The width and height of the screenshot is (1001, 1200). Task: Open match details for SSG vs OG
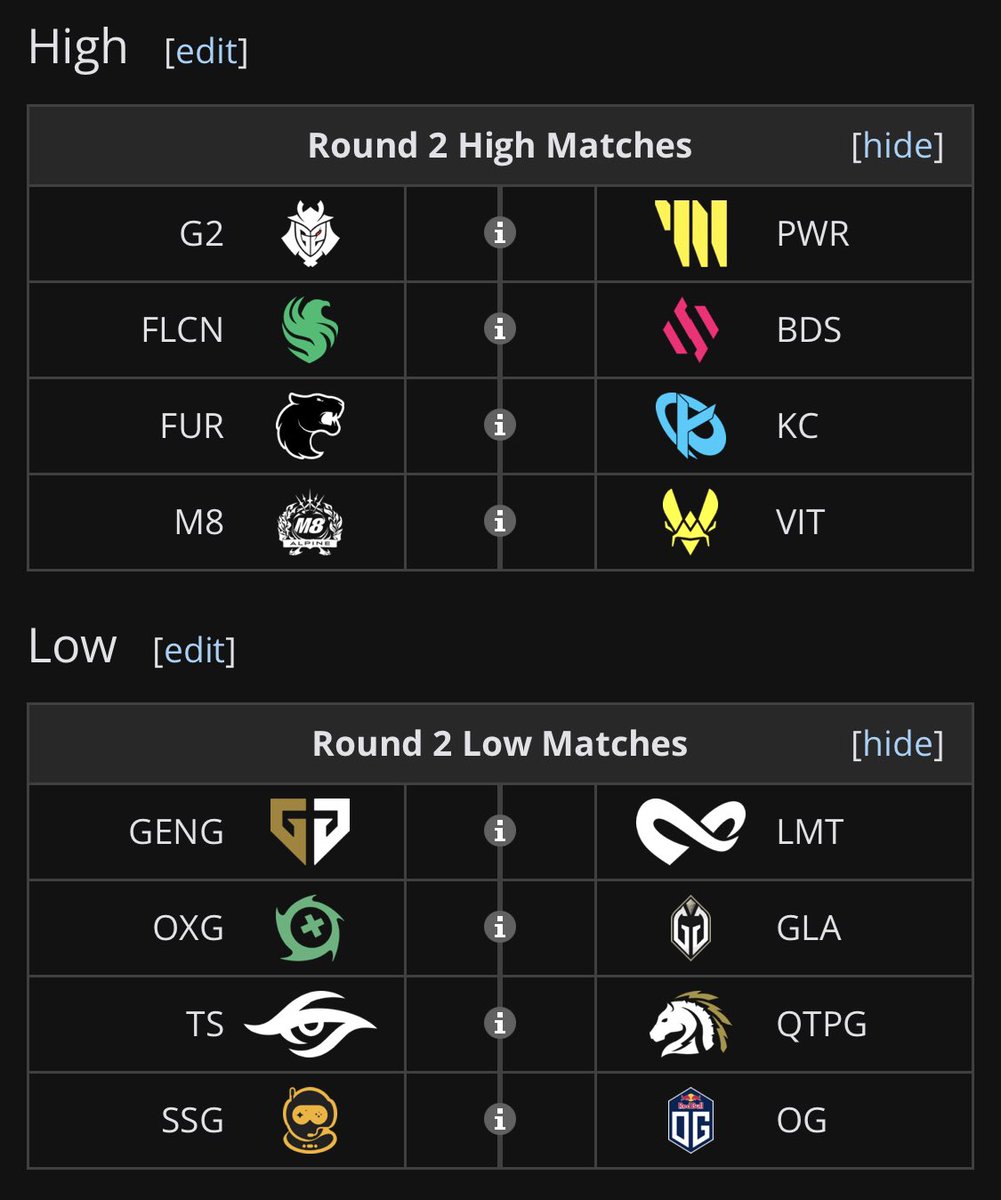pyautogui.click(x=499, y=1120)
